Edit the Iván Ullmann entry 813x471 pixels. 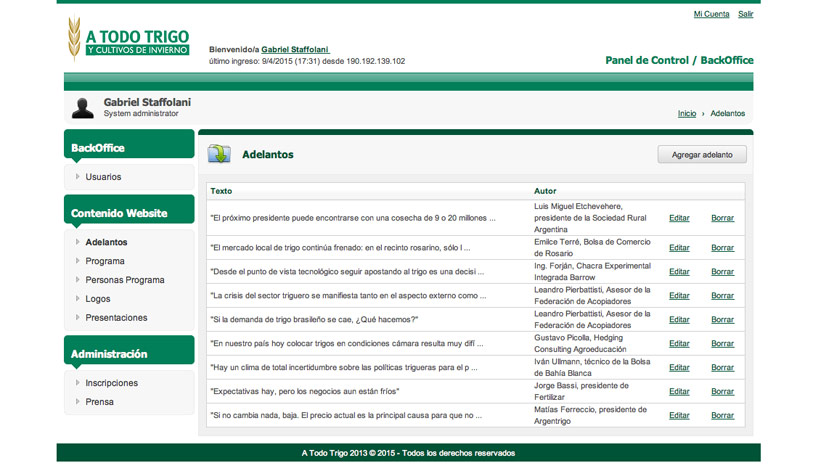coord(679,367)
